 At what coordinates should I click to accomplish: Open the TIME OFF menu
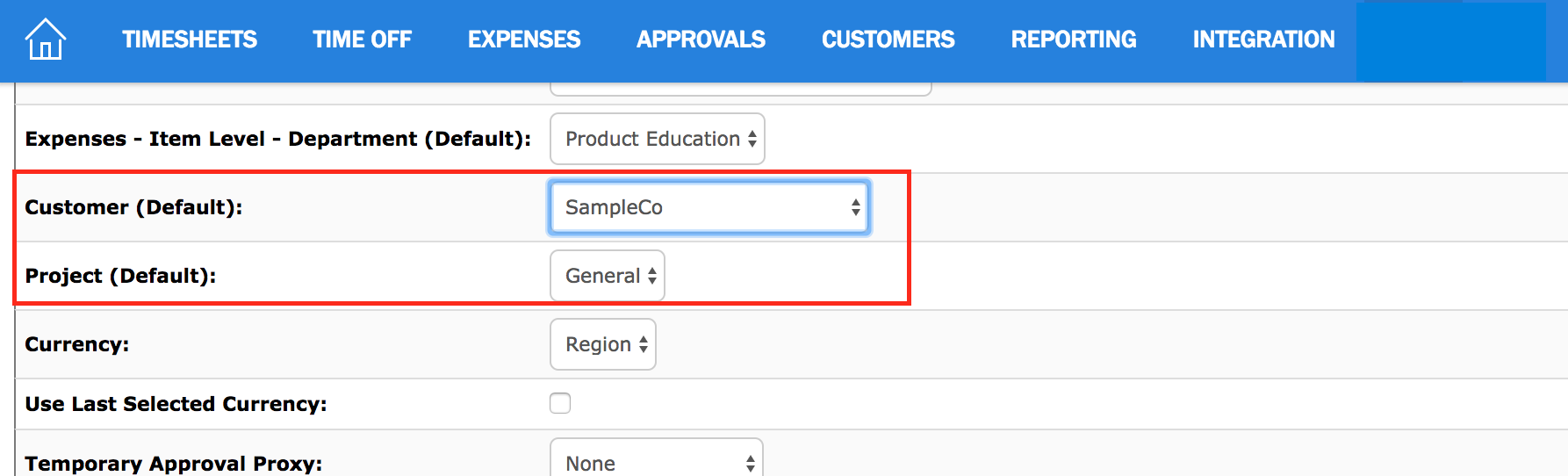coord(362,40)
